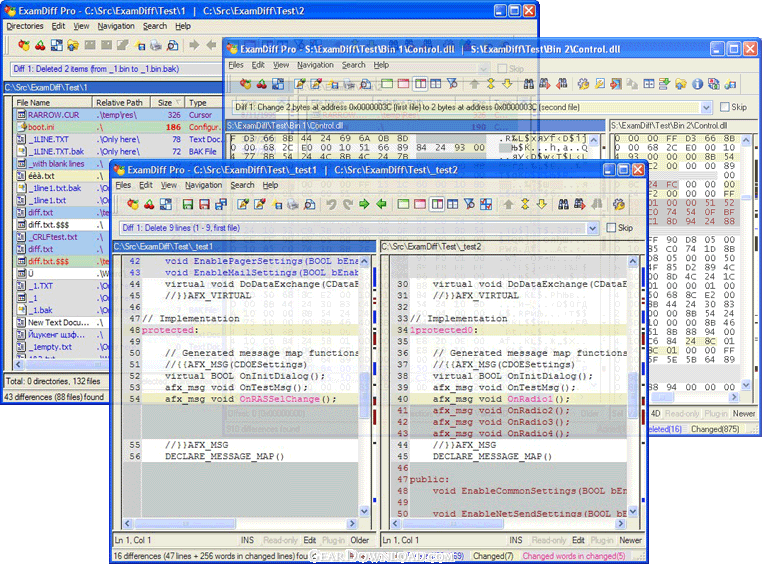Click the green right-pointing copy arrow in the _test1 window
The height and width of the screenshot is (564, 762).
(364, 205)
